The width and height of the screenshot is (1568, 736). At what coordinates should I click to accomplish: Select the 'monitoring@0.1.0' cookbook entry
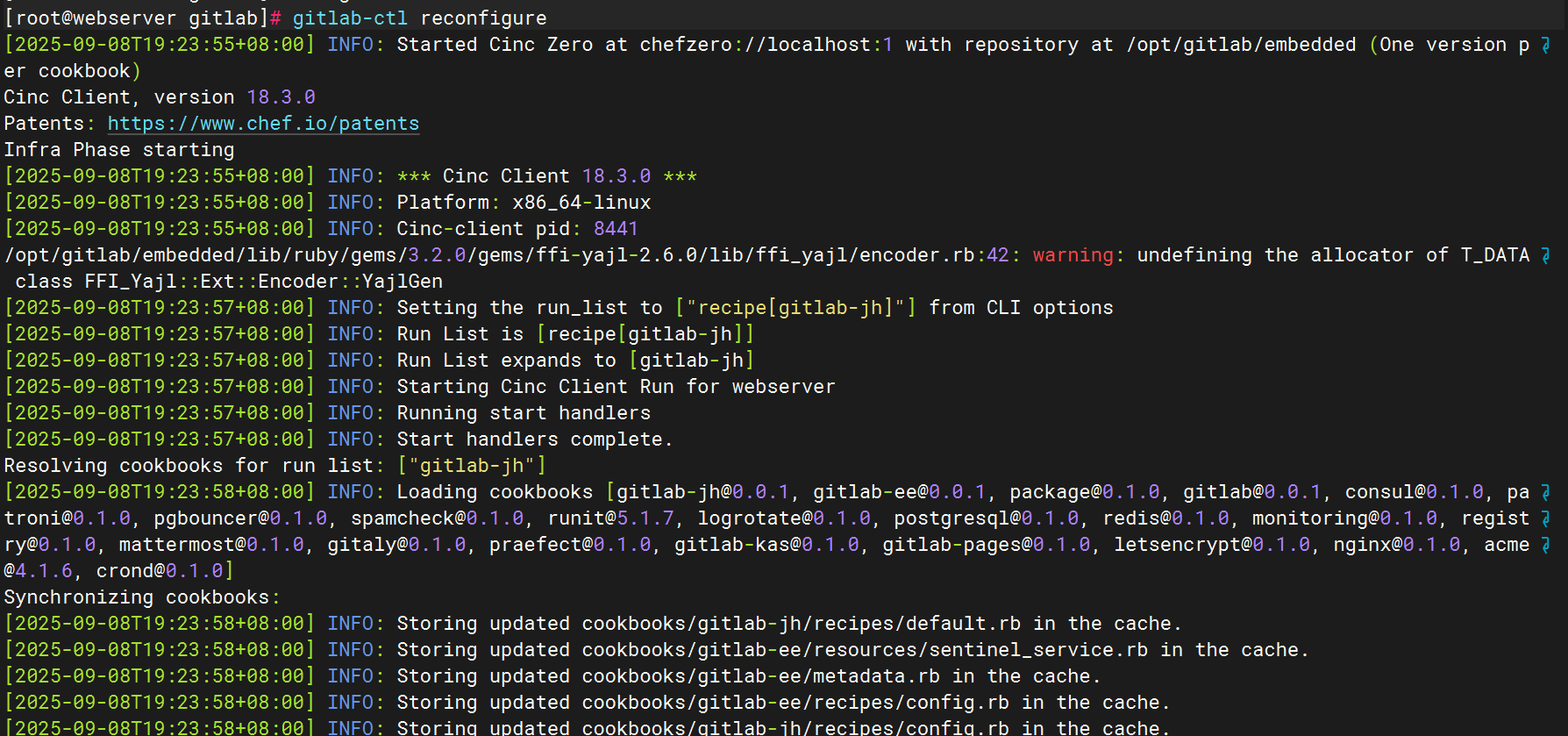(1344, 518)
